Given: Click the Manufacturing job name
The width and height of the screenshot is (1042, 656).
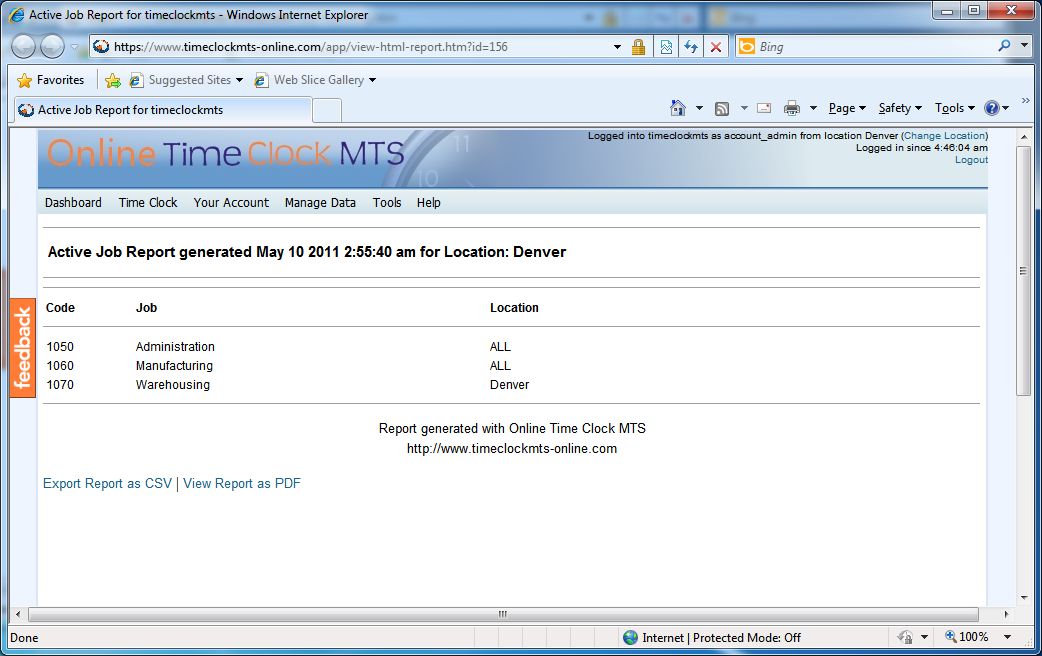Looking at the screenshot, I should click(174, 366).
